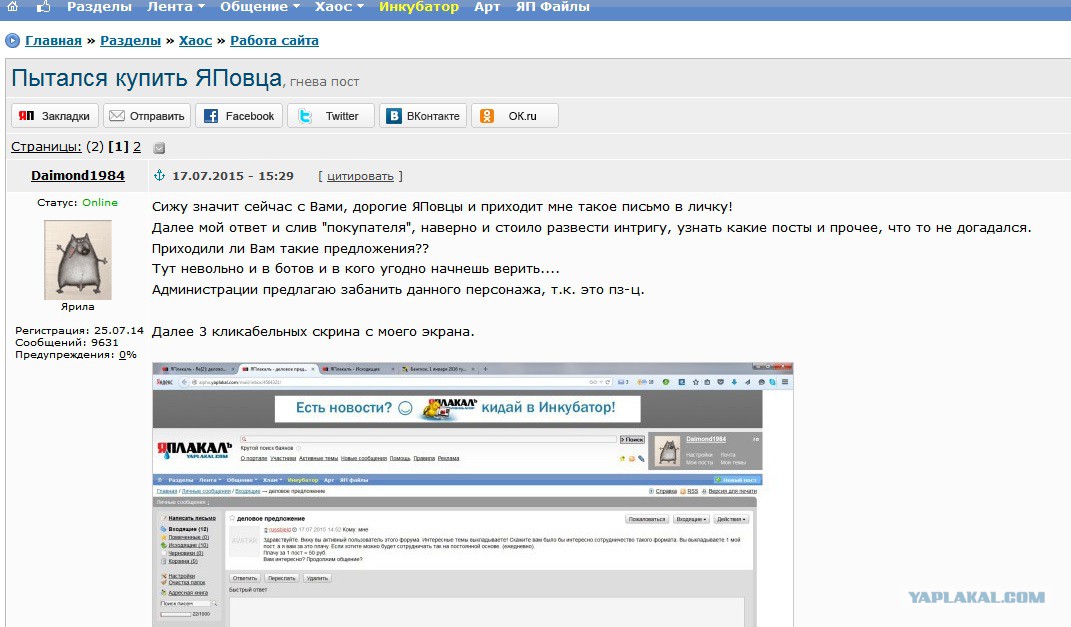
Task: Expand the Общение dropdown menu
Action: 260,7
